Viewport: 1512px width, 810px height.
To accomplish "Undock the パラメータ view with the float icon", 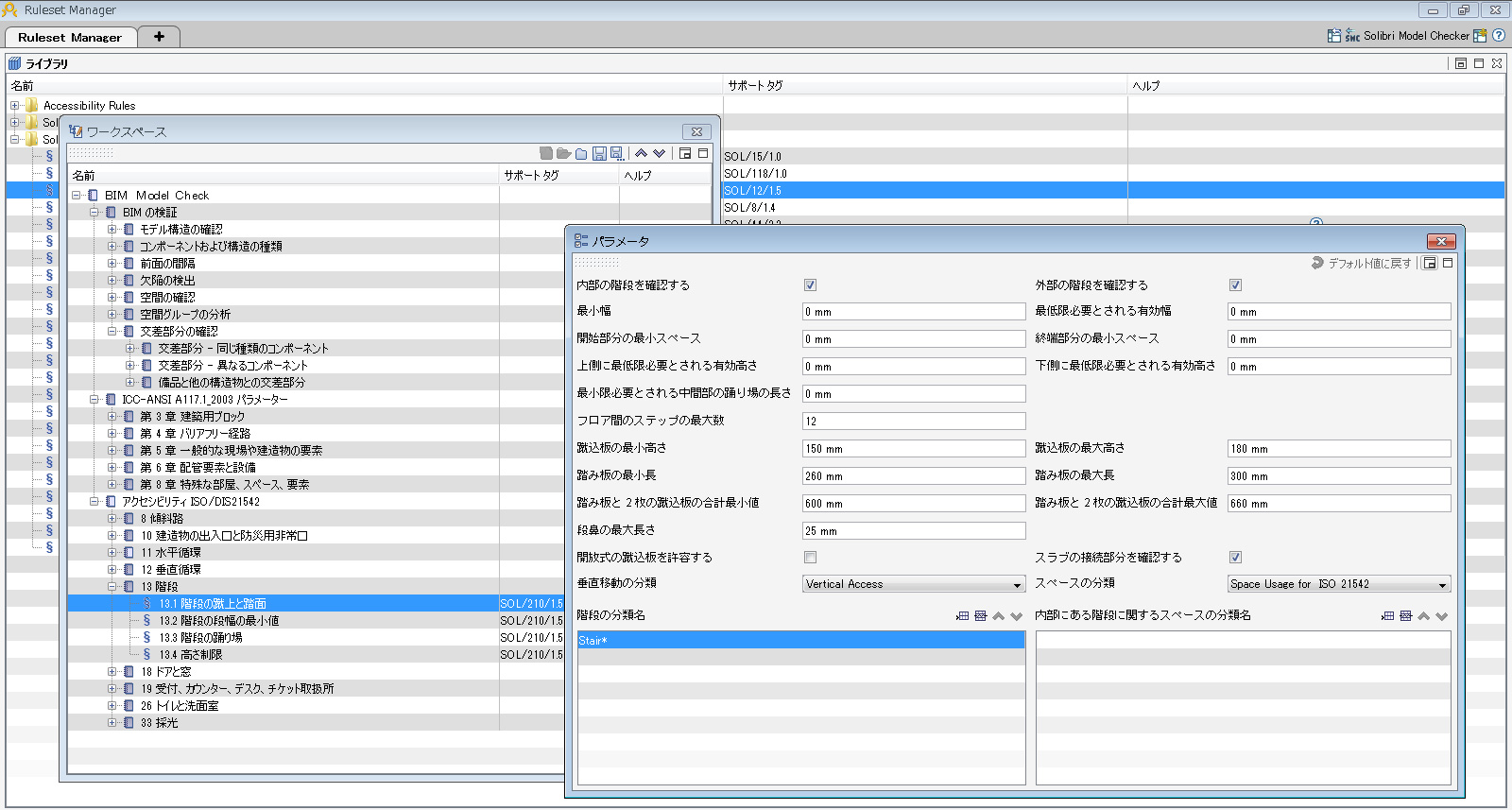I will pos(1430,263).
